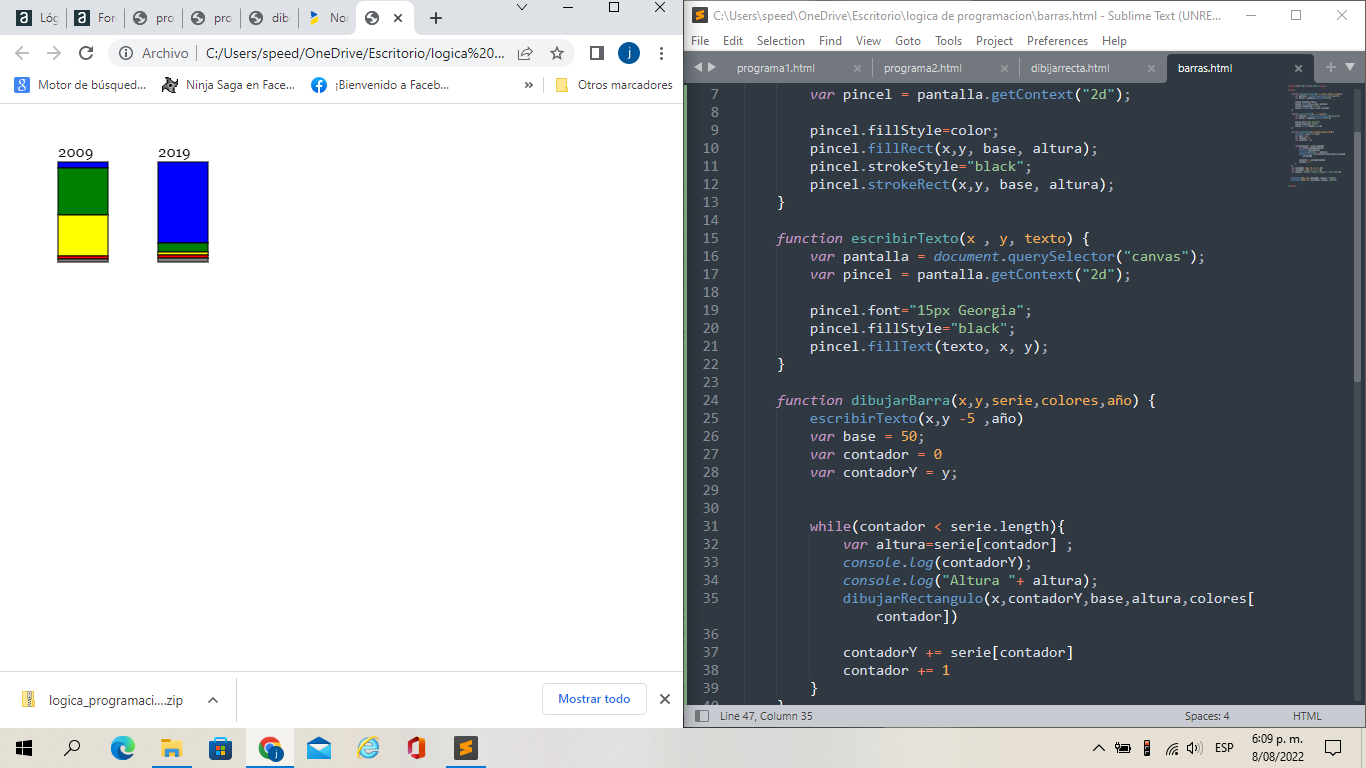Open Sublime's tab list dropdown arrow
The height and width of the screenshot is (768, 1366).
[1352, 67]
